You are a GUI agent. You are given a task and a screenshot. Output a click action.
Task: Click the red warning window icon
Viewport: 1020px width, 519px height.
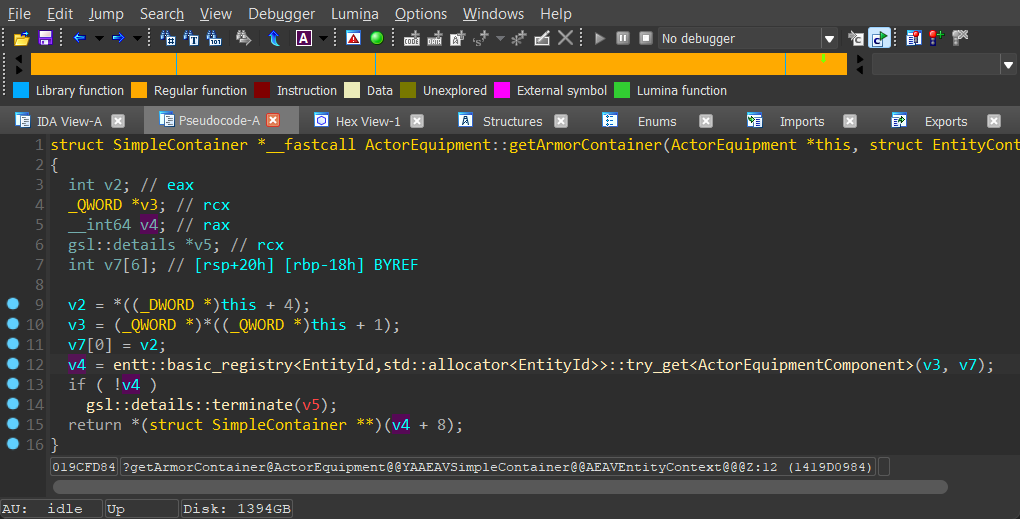click(353, 38)
